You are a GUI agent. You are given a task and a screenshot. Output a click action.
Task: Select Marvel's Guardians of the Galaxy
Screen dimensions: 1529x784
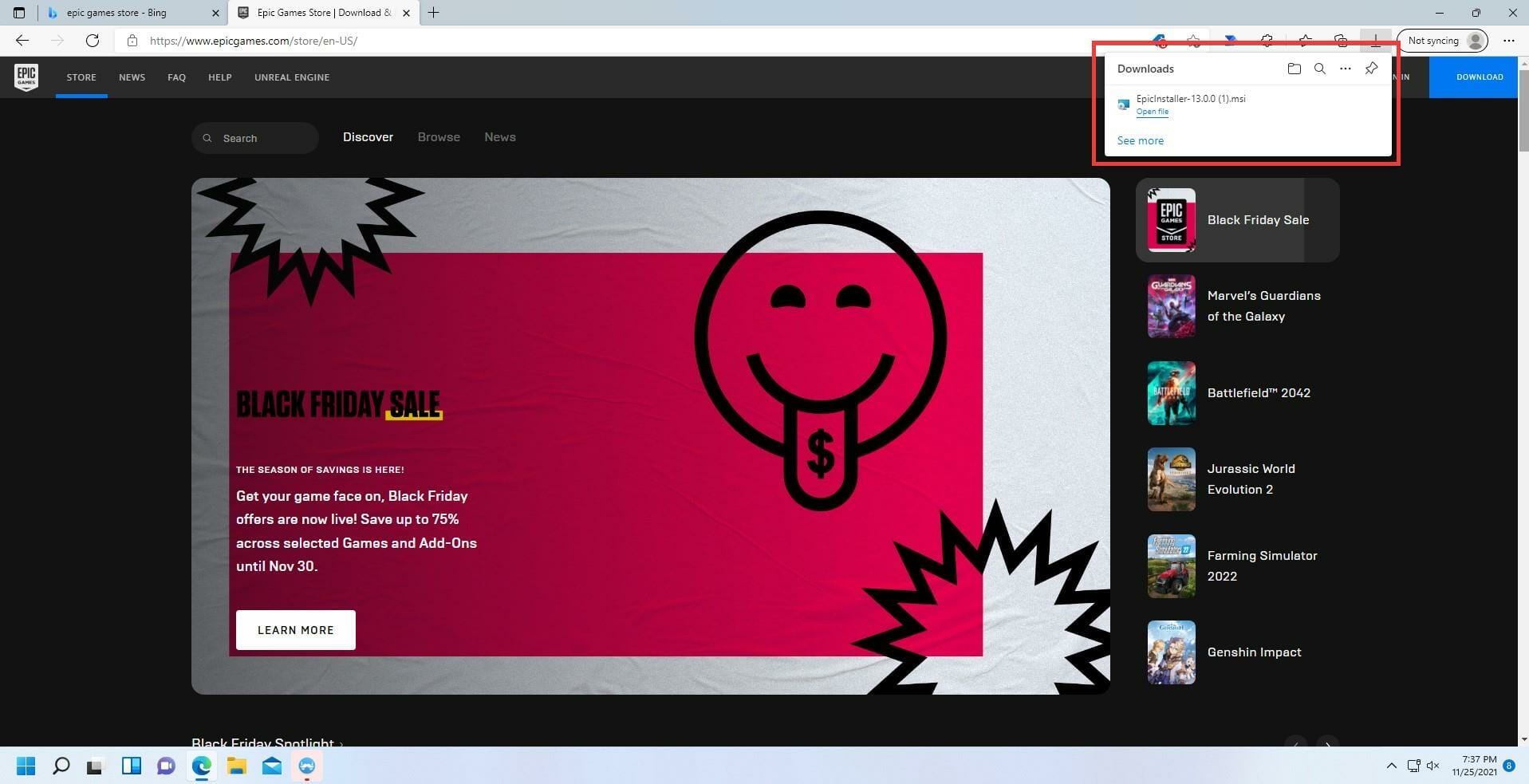point(1237,306)
